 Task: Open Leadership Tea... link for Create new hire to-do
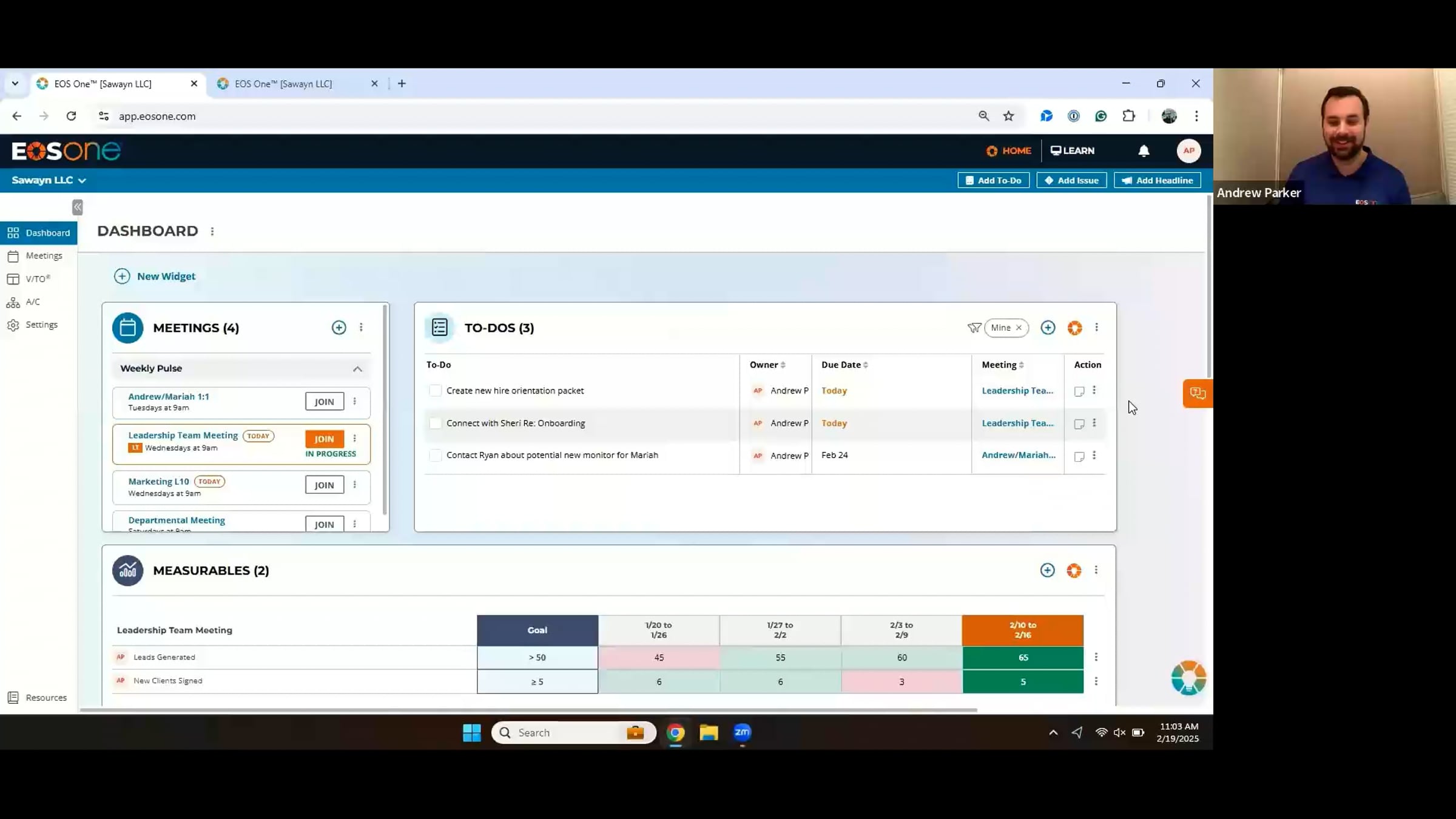pos(1017,391)
